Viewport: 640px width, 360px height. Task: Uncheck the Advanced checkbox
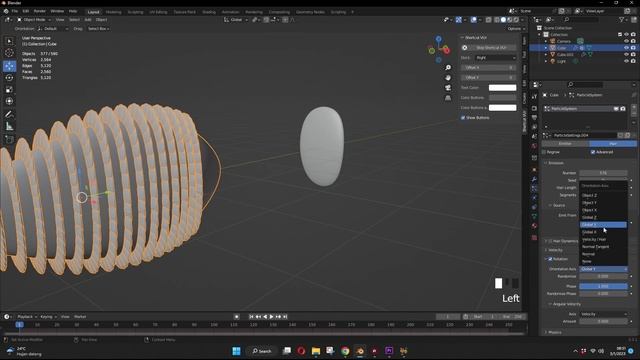(593, 152)
